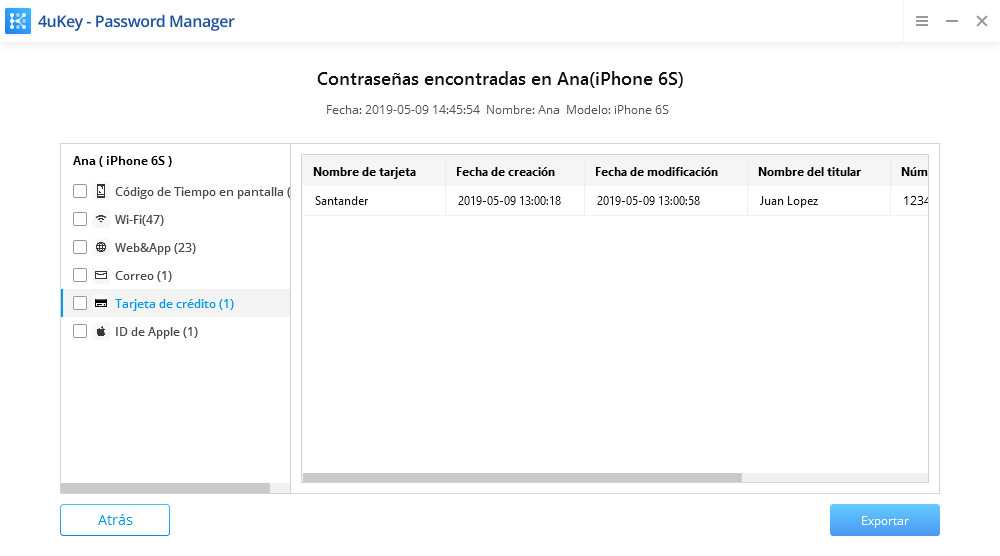Click the truncated Núm column header
Image resolution: width=1000 pixels, height=556 pixels.
tap(909, 171)
